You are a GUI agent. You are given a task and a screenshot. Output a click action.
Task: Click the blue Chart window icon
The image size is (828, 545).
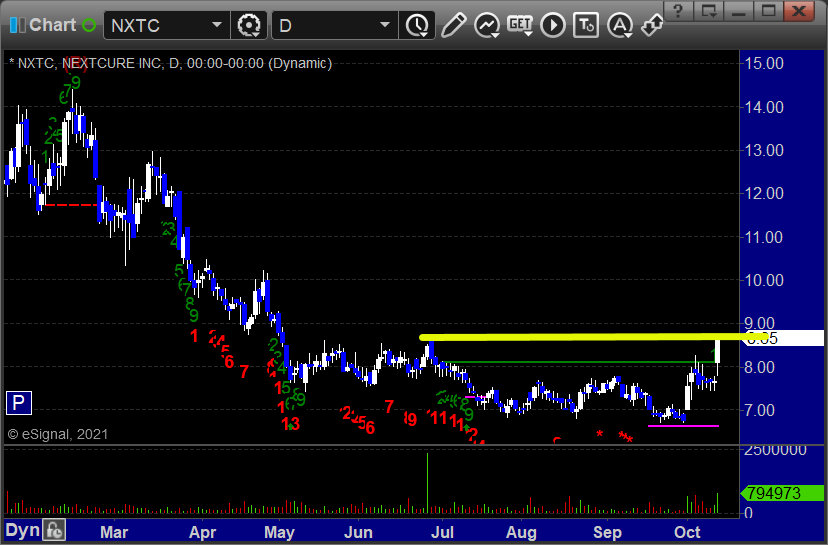tap(17, 25)
